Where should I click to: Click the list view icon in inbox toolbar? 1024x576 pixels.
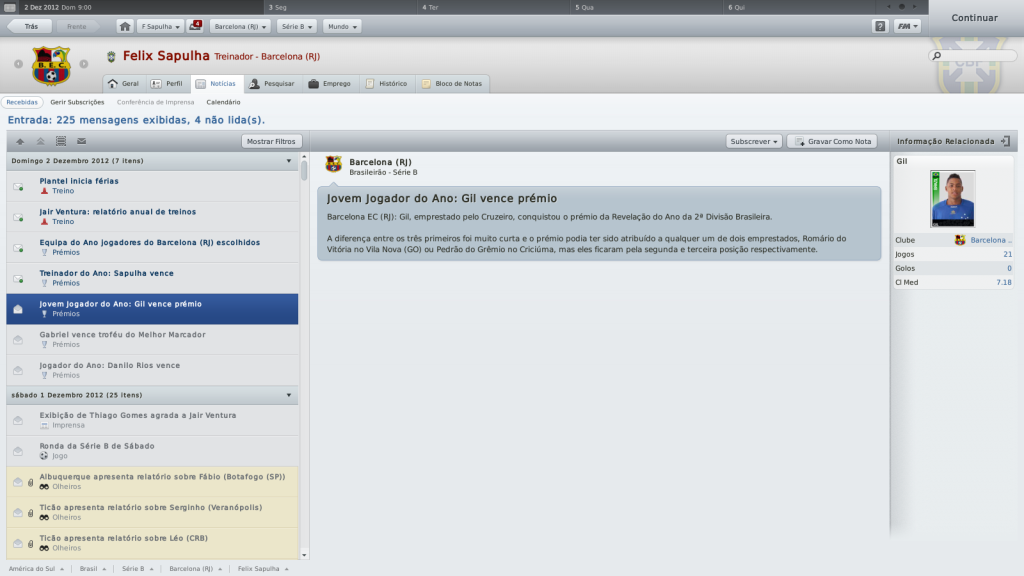tap(61, 141)
